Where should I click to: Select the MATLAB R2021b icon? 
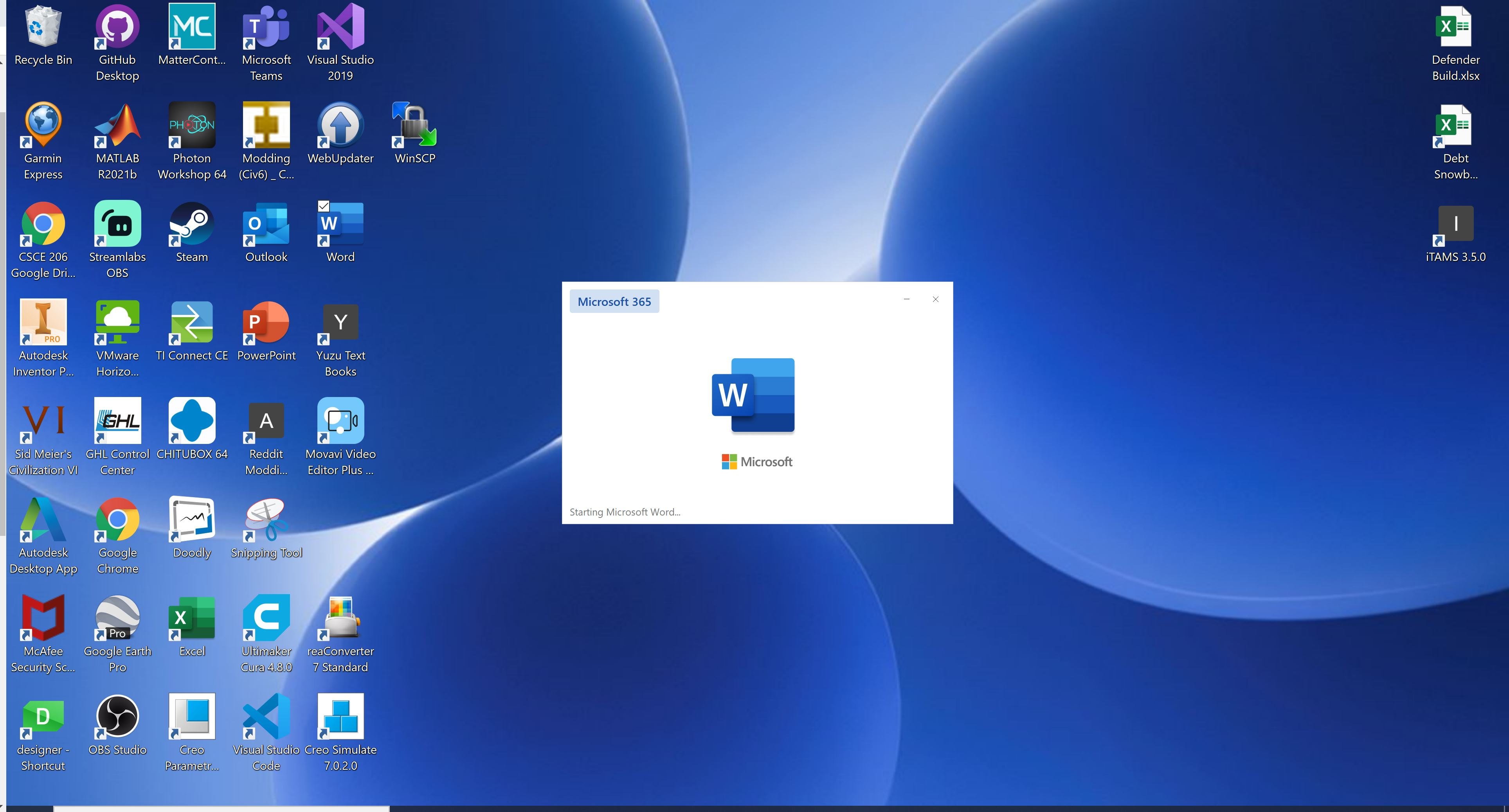(117, 125)
